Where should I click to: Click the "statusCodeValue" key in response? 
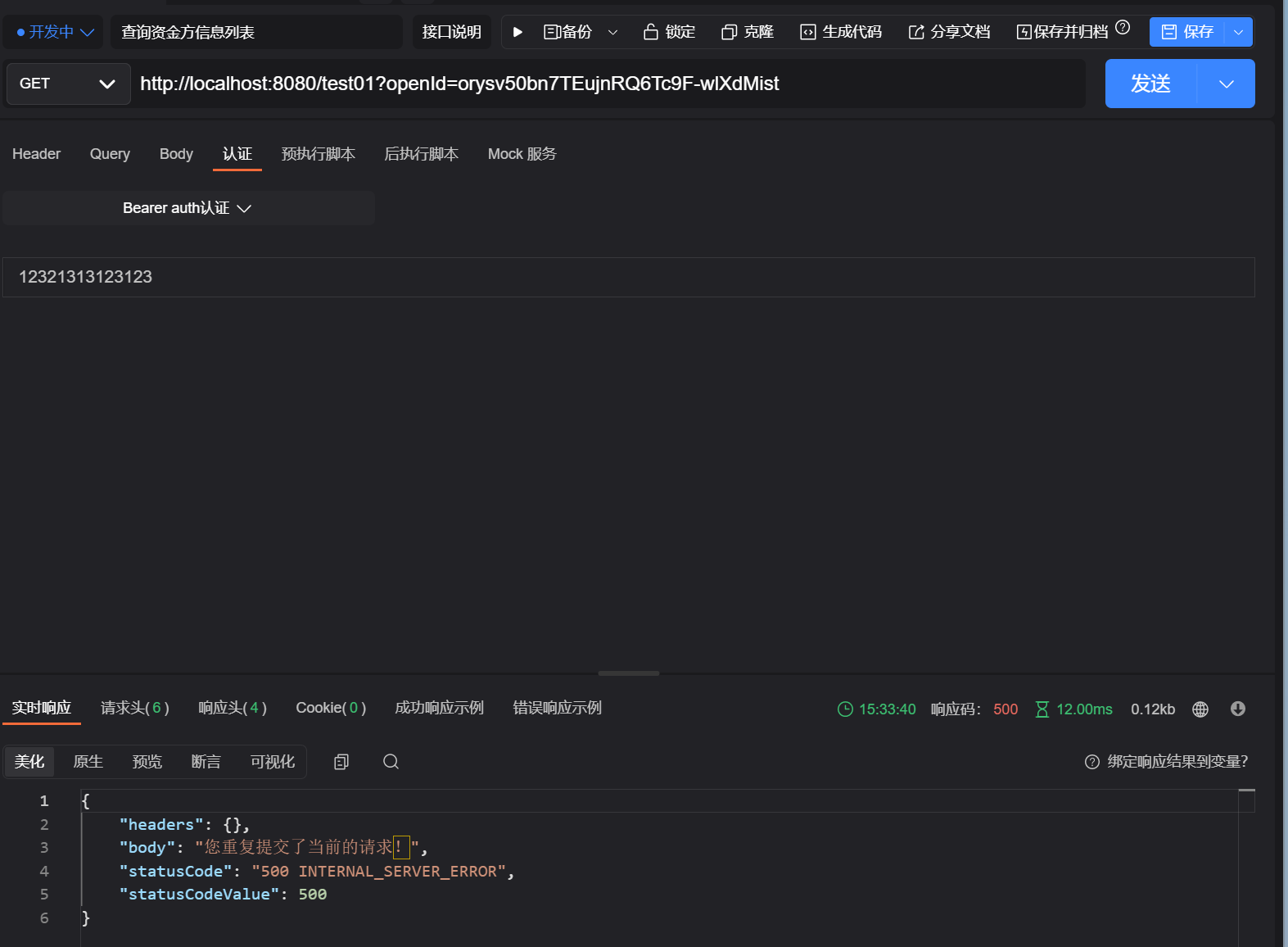click(x=199, y=895)
